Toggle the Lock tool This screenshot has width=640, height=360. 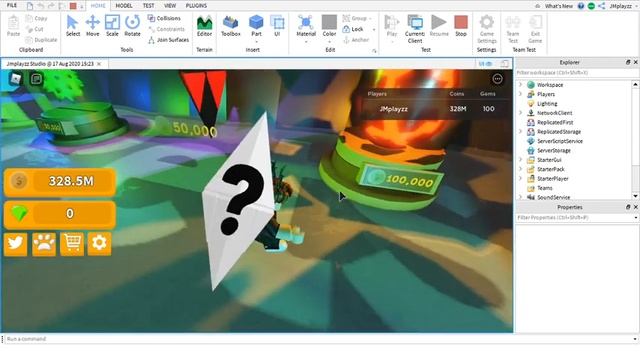(x=353, y=29)
